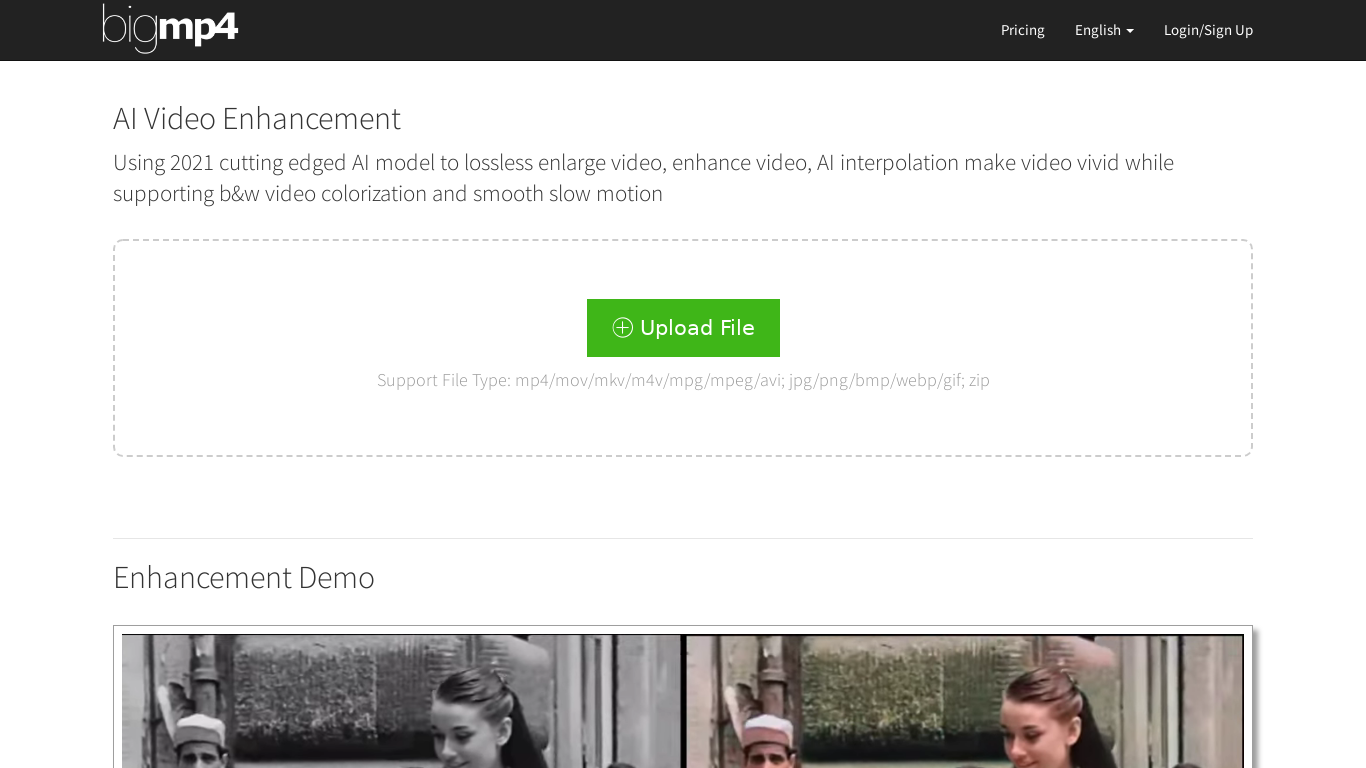This screenshot has width=1366, height=768.
Task: Click the Enhancement Demo heading
Action: (x=244, y=577)
